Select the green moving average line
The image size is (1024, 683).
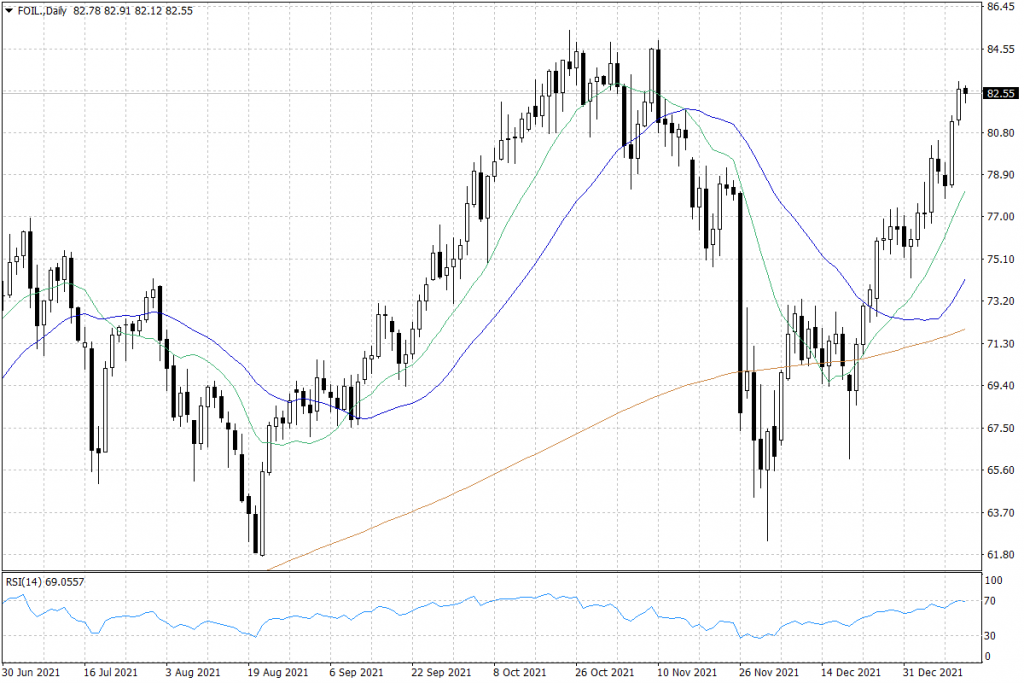click(500, 228)
